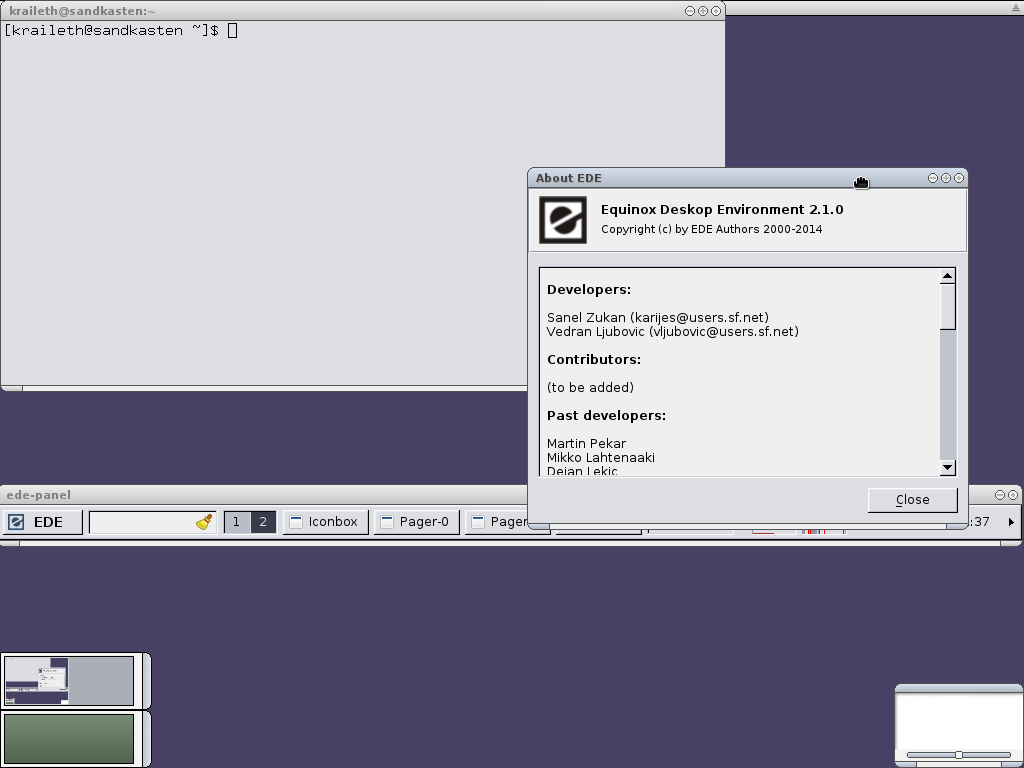Click the EDE logo in the About dialog
The image size is (1024, 768).
click(x=563, y=220)
